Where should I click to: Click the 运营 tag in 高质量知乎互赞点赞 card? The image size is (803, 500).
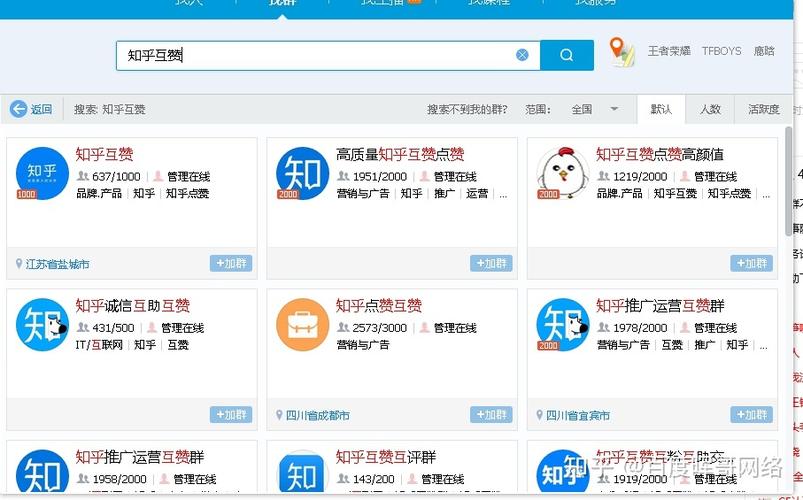point(477,193)
